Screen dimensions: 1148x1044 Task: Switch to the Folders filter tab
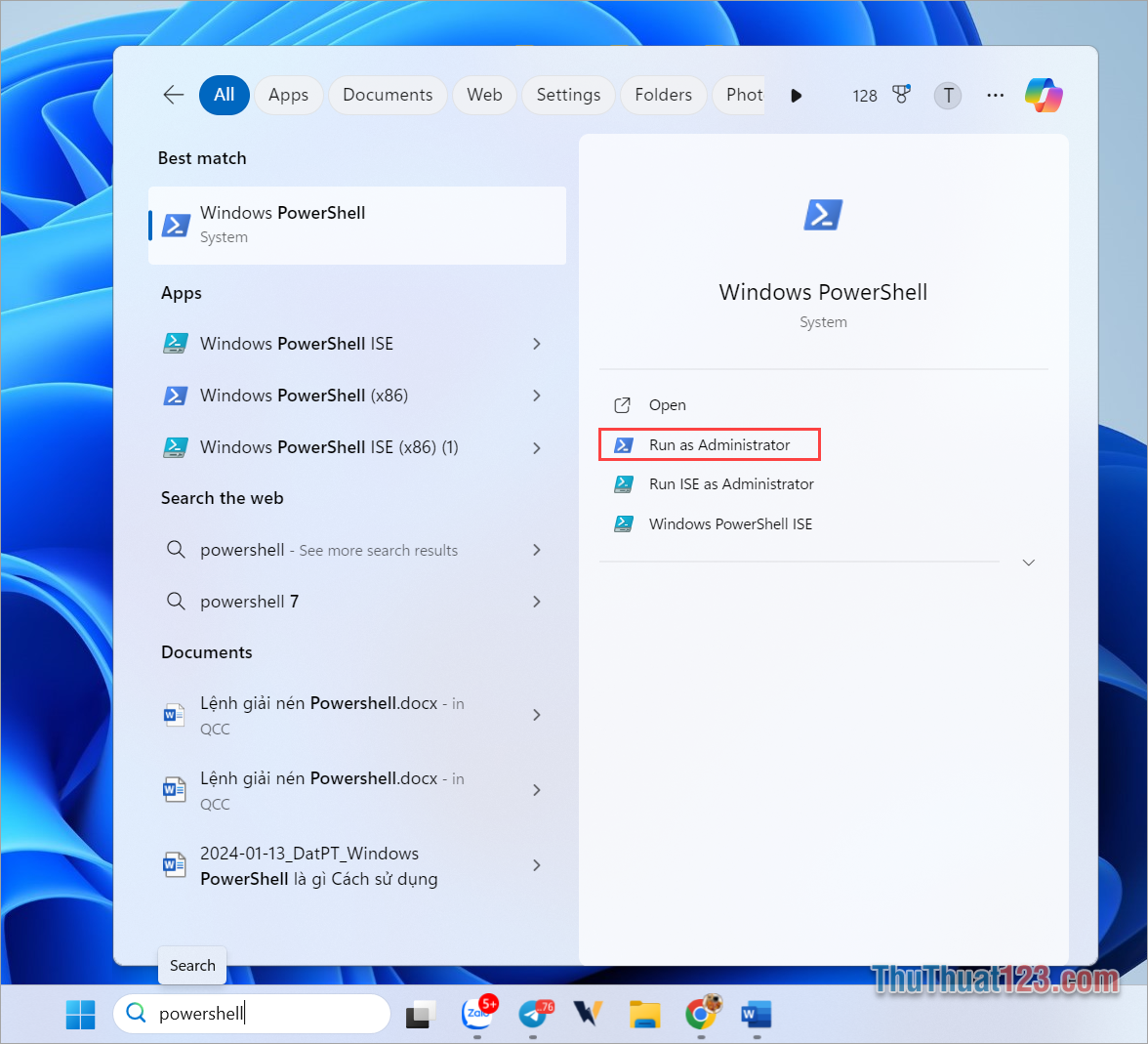point(664,95)
